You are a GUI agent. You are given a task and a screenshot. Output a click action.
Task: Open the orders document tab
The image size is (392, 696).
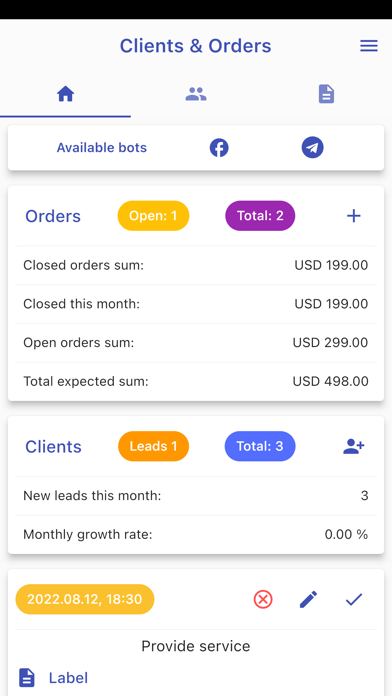pos(326,94)
